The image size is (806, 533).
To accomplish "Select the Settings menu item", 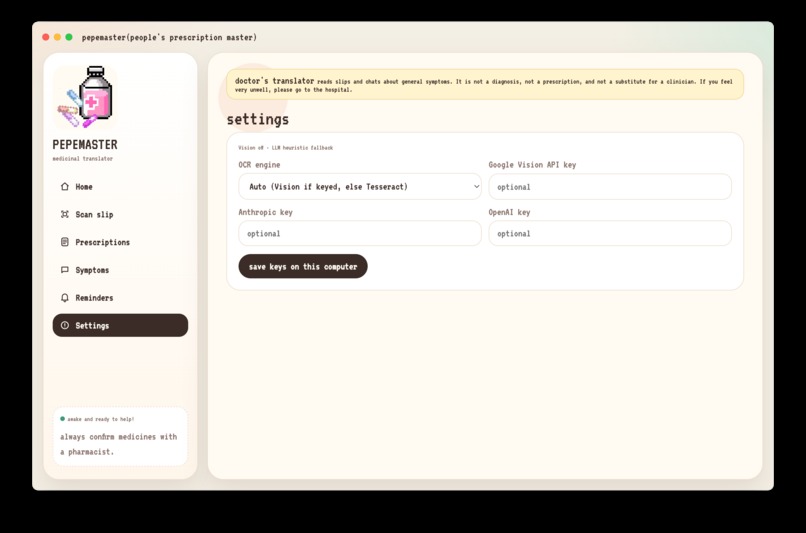I will 120,325.
